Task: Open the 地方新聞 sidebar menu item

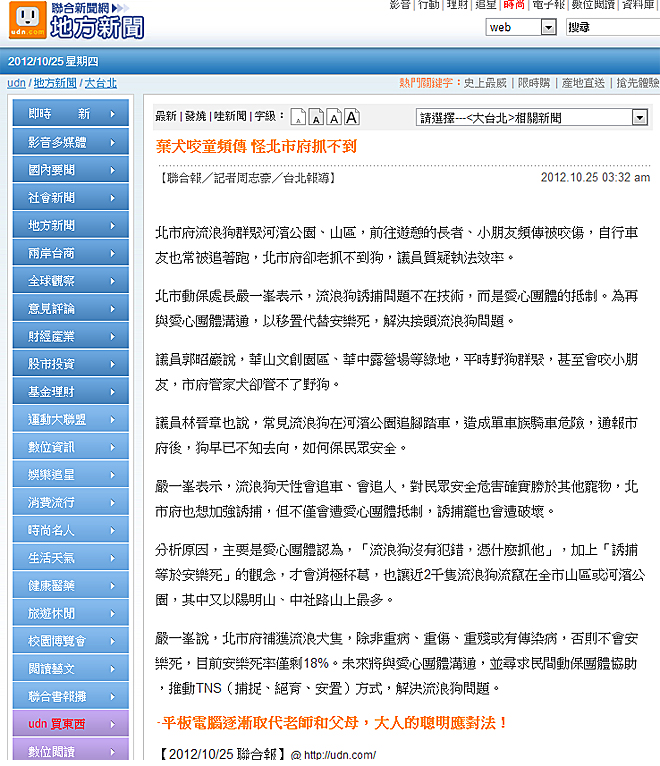Action: (60, 226)
